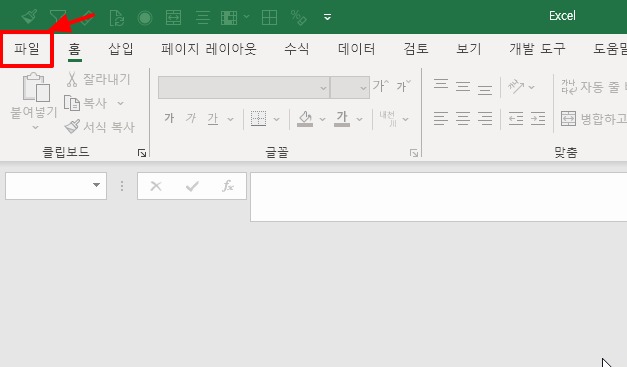Click the format painter brush in quick access toolbar
The height and width of the screenshot is (367, 627).
tap(29, 17)
